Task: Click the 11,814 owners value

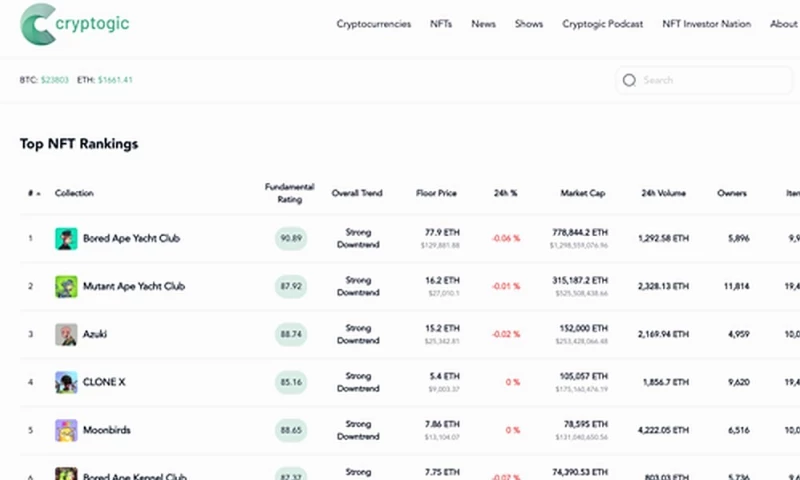Action: point(736,286)
